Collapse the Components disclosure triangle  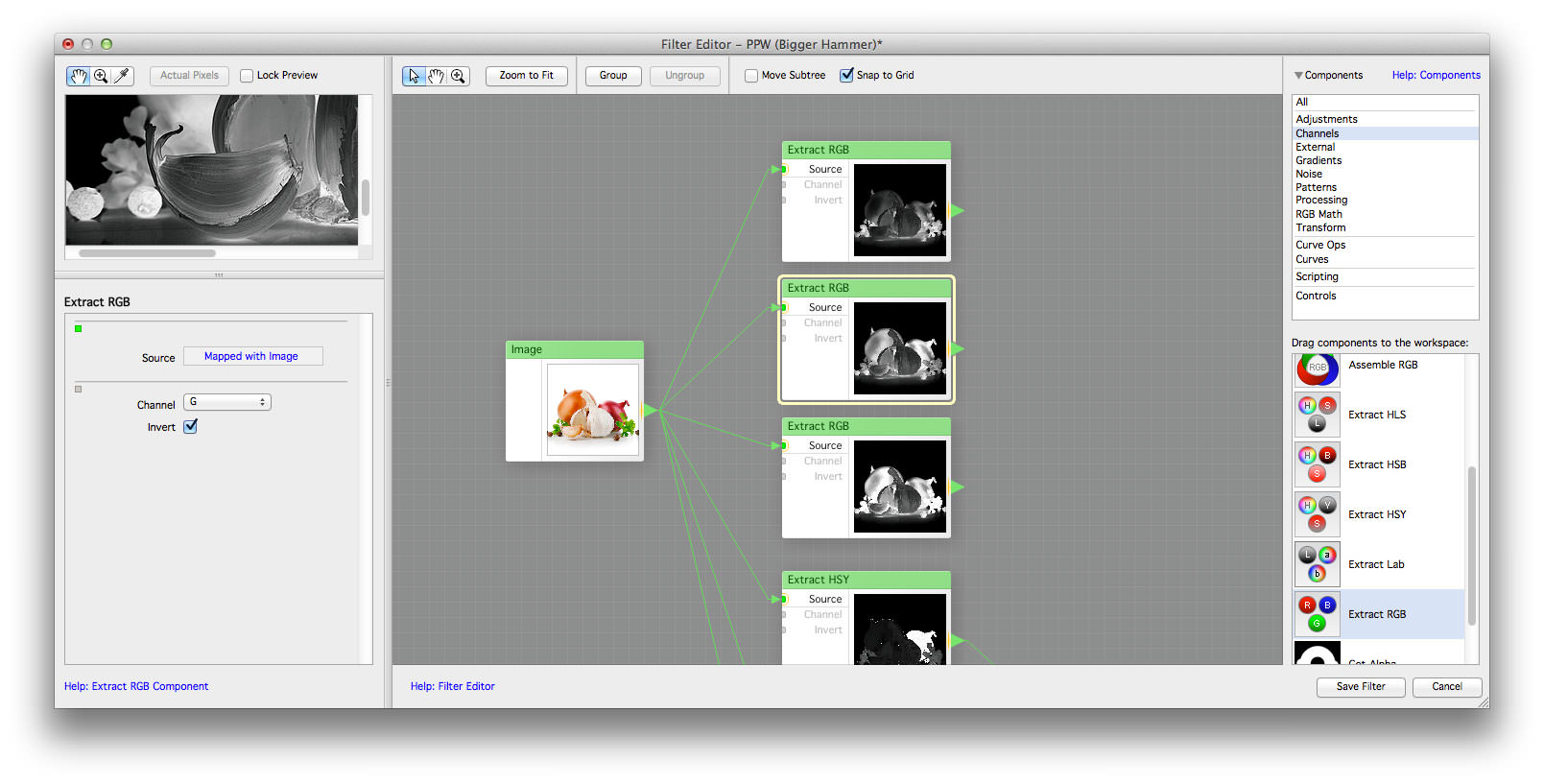pos(1298,76)
